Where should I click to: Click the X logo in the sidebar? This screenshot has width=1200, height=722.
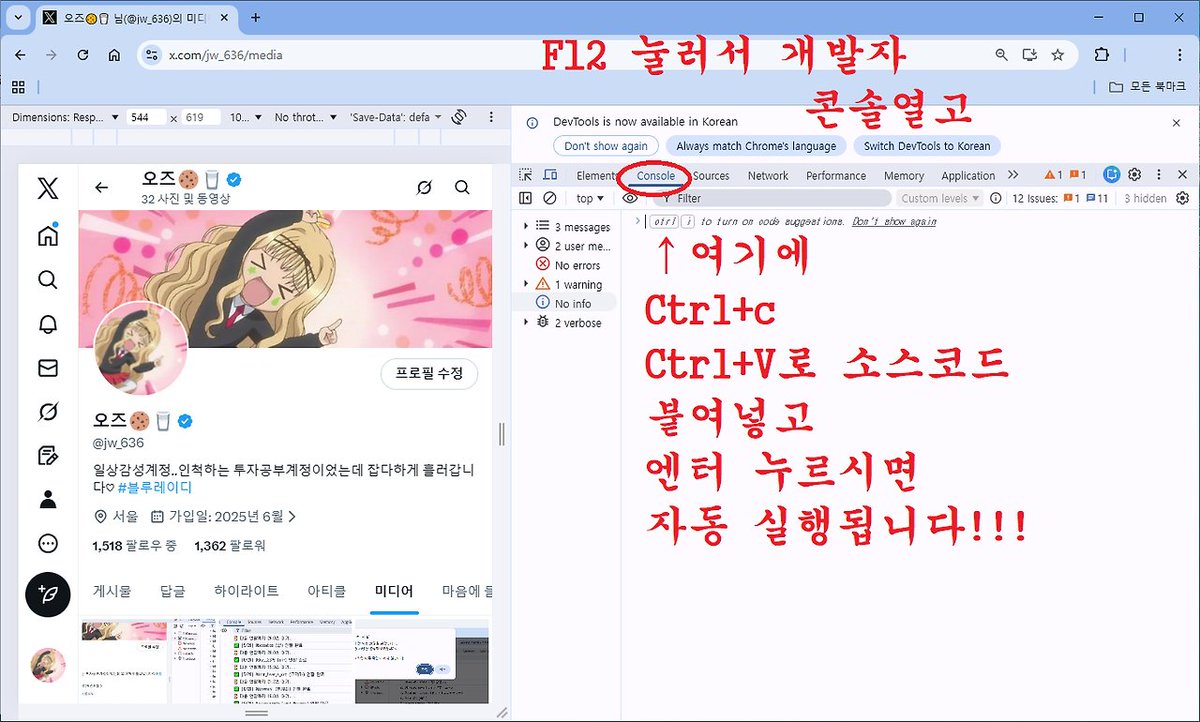coord(47,188)
